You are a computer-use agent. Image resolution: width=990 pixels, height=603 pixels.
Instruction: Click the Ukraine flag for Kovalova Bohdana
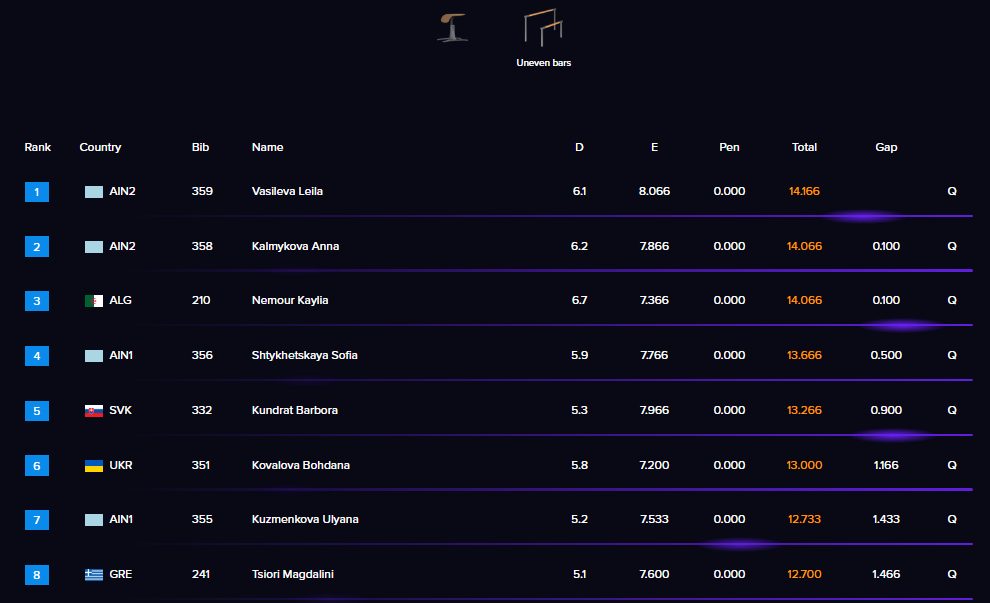(x=94, y=466)
